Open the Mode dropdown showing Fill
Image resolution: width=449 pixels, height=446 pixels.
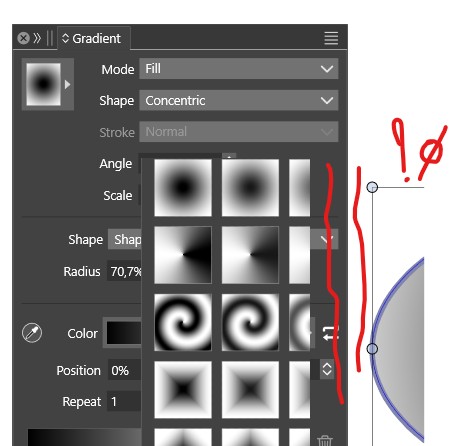(x=239, y=69)
